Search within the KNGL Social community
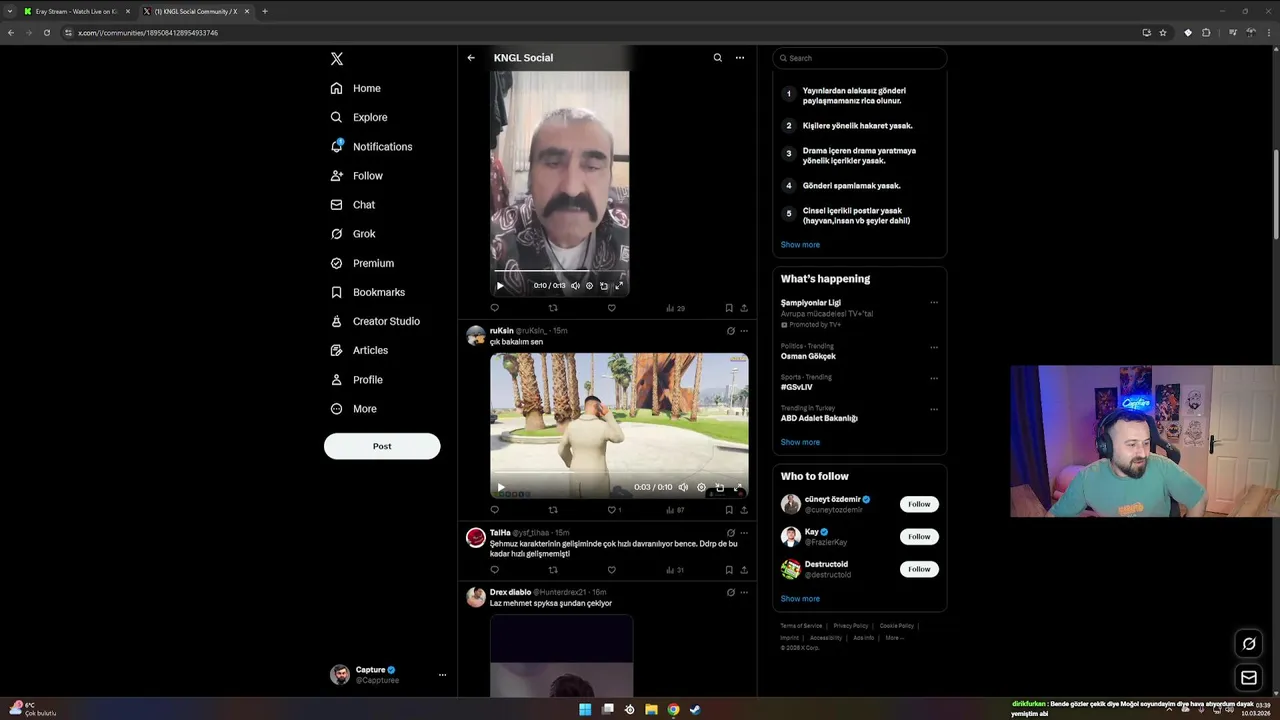The width and height of the screenshot is (1280, 720). coord(717,58)
